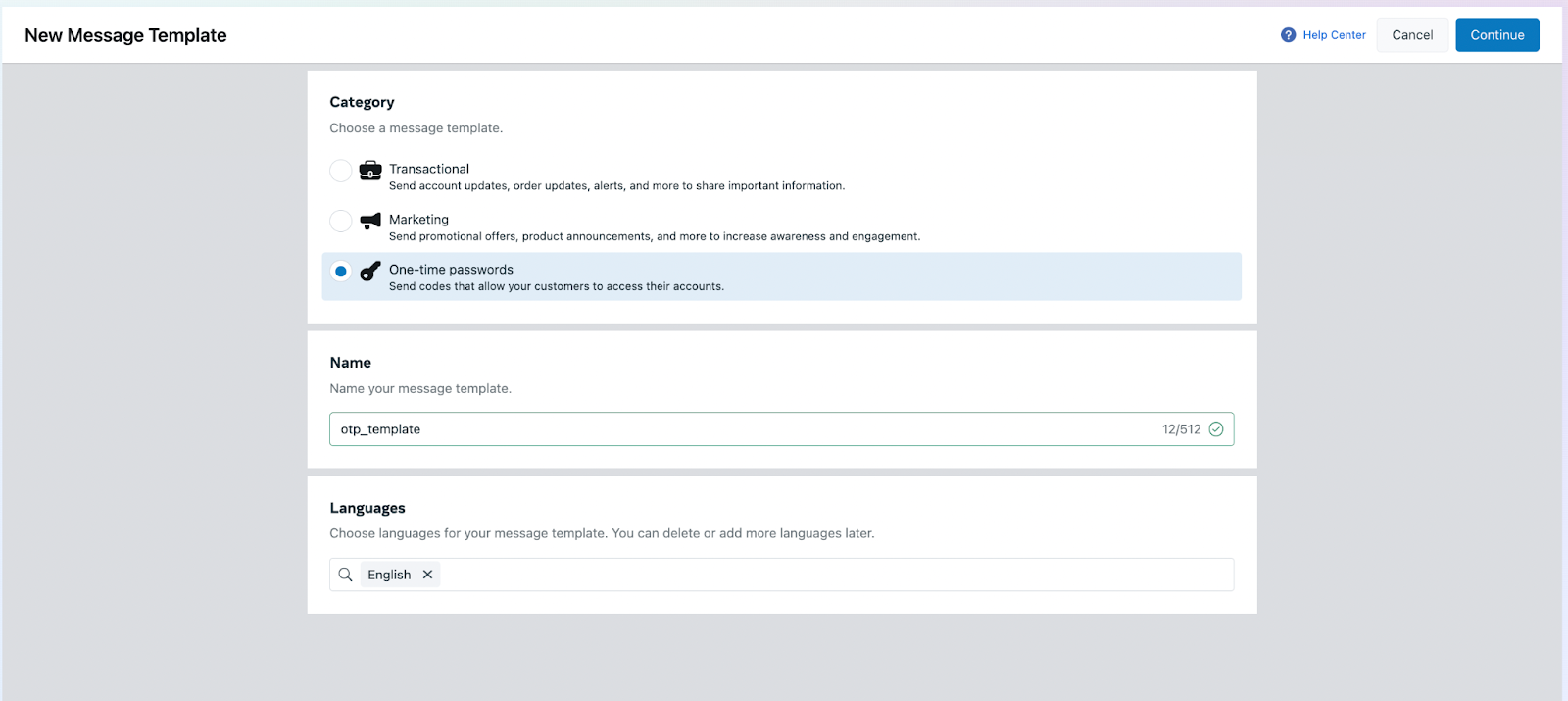This screenshot has height=701, width=1568.
Task: Click the Transactional briefcase icon
Action: click(x=370, y=171)
